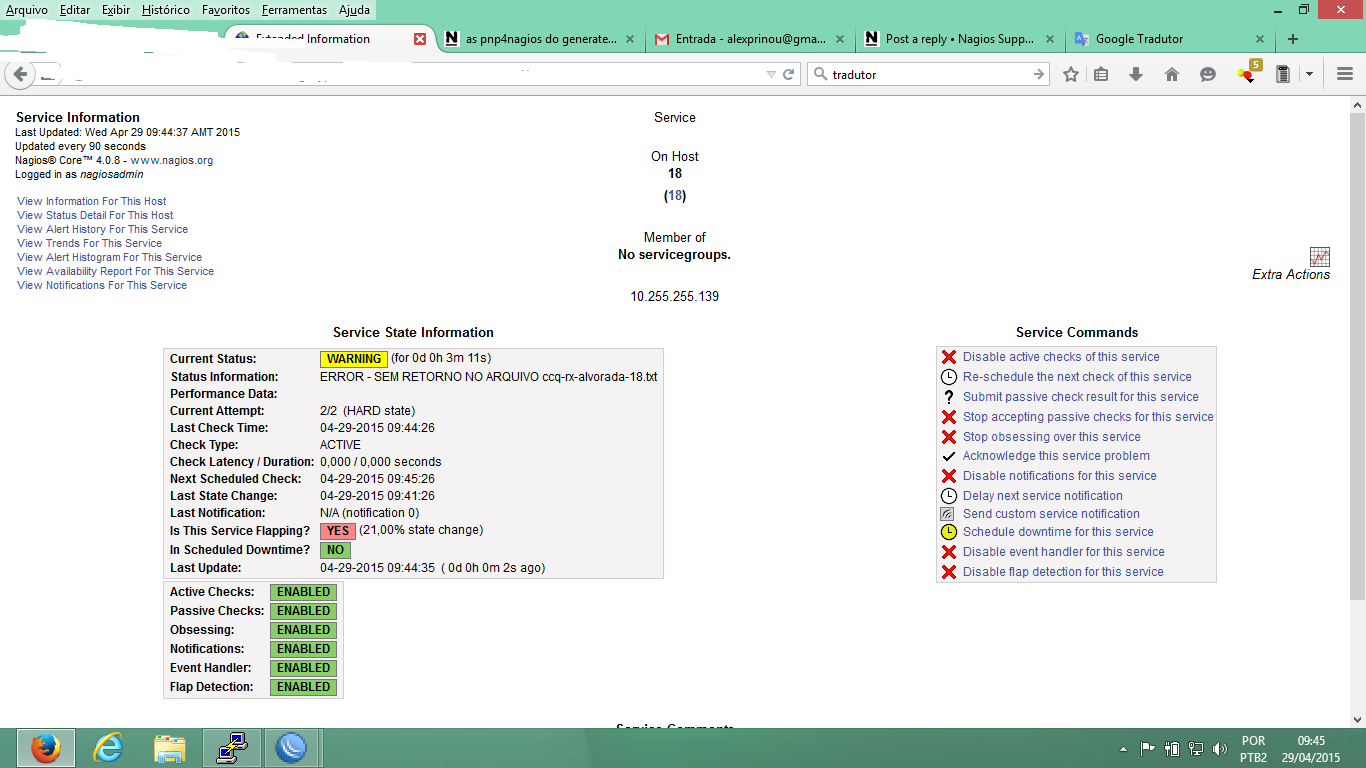Click Schedule downtime for this service

[x=1058, y=532]
